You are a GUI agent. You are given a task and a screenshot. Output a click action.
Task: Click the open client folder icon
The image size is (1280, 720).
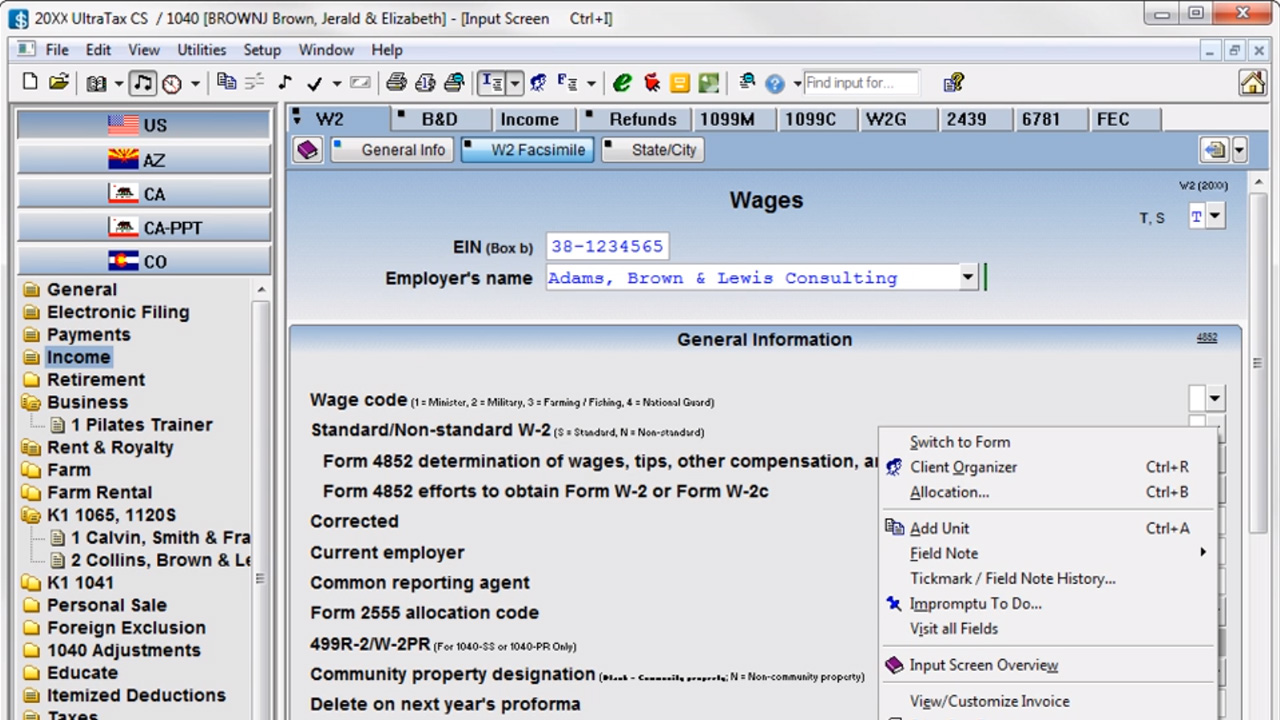59,83
